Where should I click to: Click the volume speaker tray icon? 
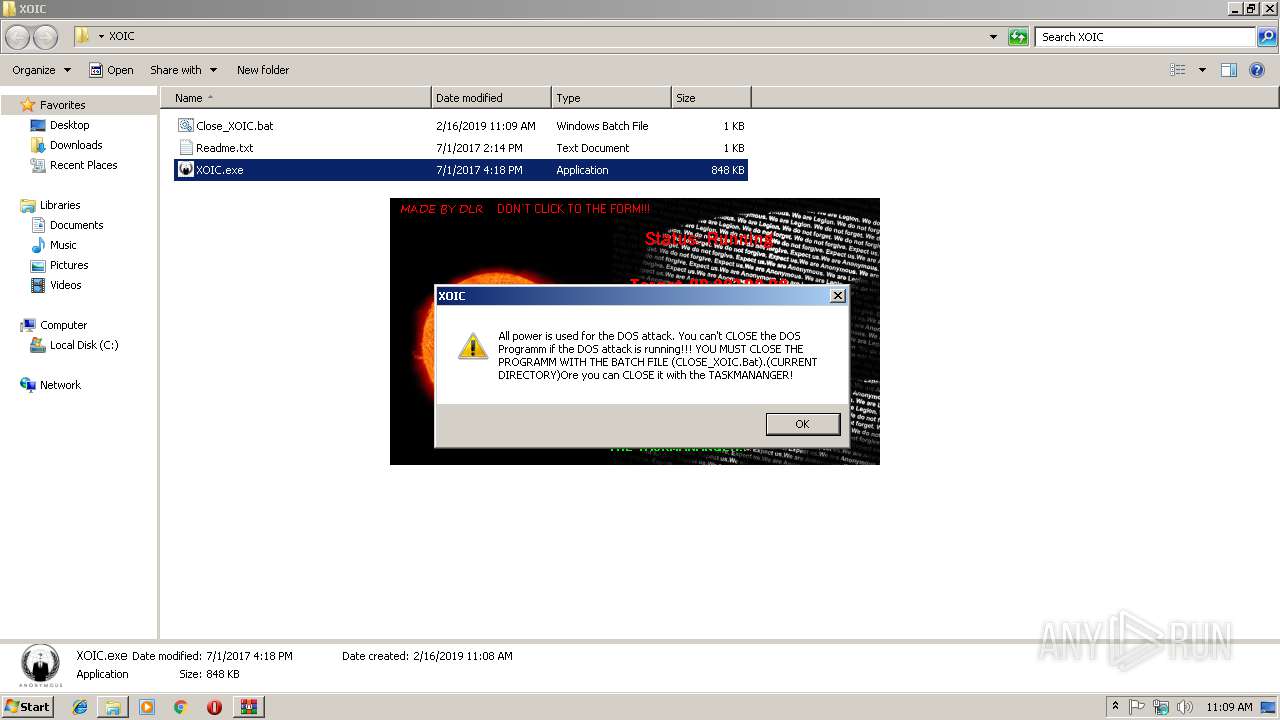point(1185,706)
